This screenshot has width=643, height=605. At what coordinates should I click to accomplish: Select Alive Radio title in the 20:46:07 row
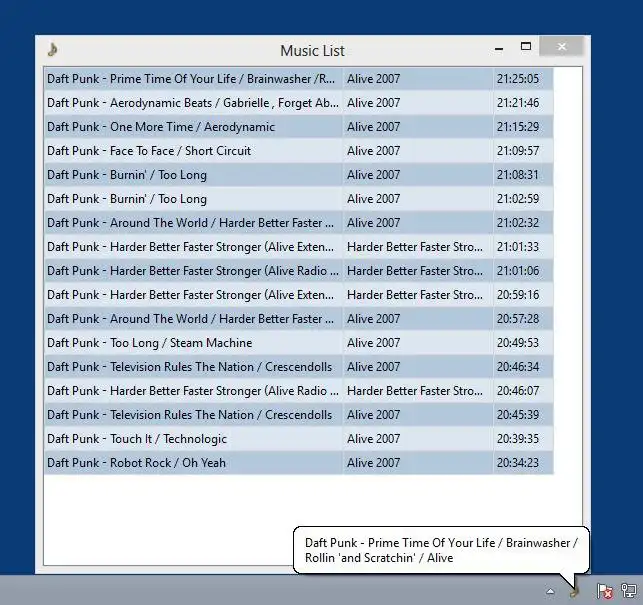click(x=193, y=391)
